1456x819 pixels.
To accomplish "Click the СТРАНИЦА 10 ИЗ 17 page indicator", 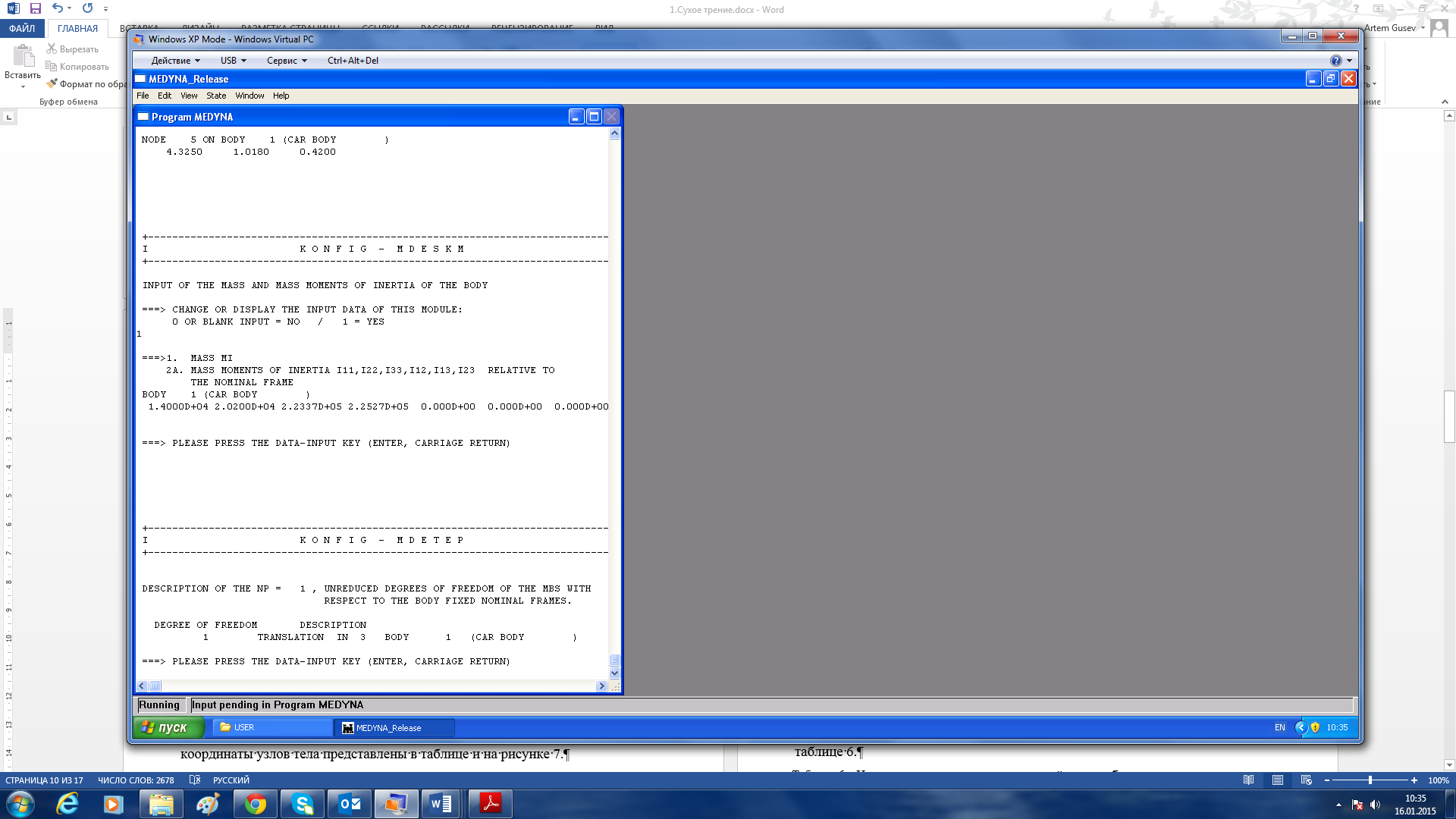I will pos(44,780).
